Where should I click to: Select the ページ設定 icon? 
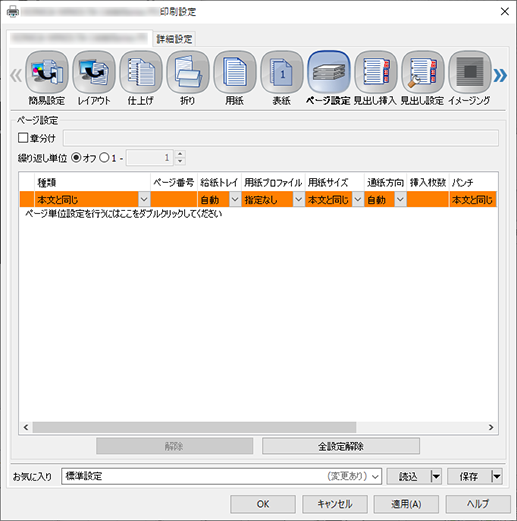coord(329,77)
